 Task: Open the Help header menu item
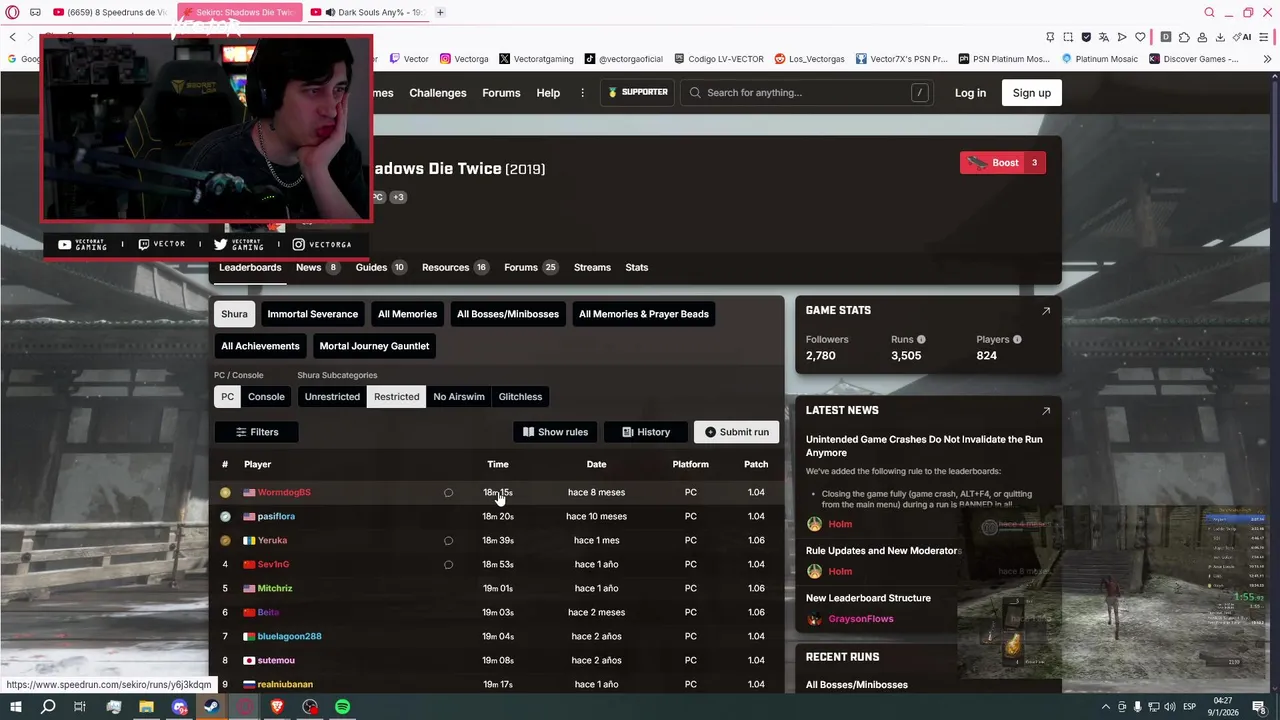(548, 93)
